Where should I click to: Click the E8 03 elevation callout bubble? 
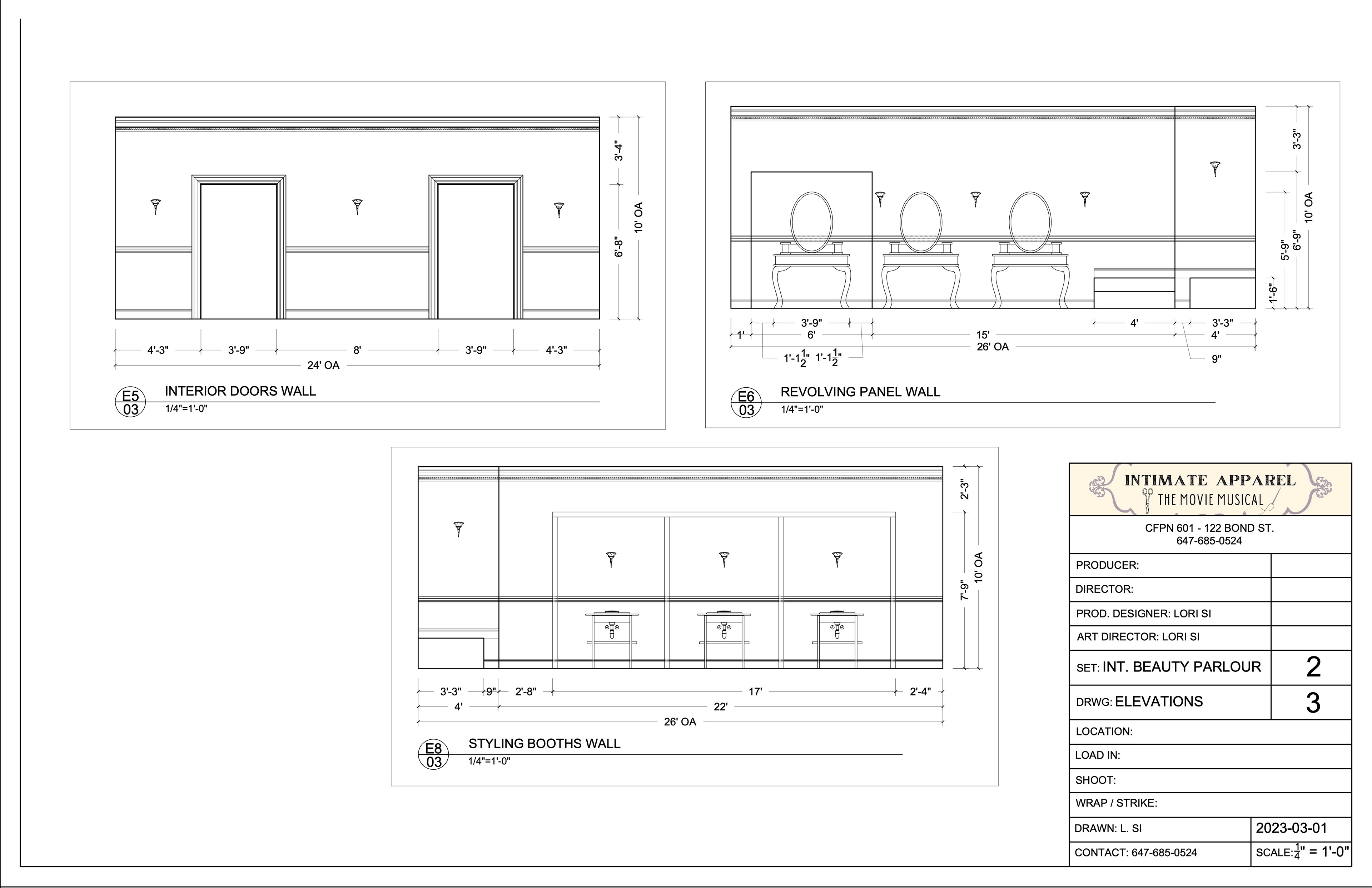point(433,755)
